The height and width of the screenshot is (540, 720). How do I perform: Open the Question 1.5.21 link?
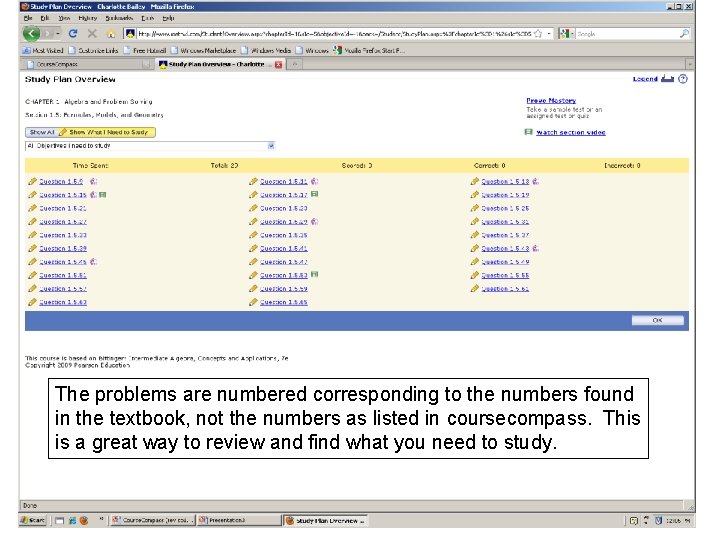tap(62, 208)
